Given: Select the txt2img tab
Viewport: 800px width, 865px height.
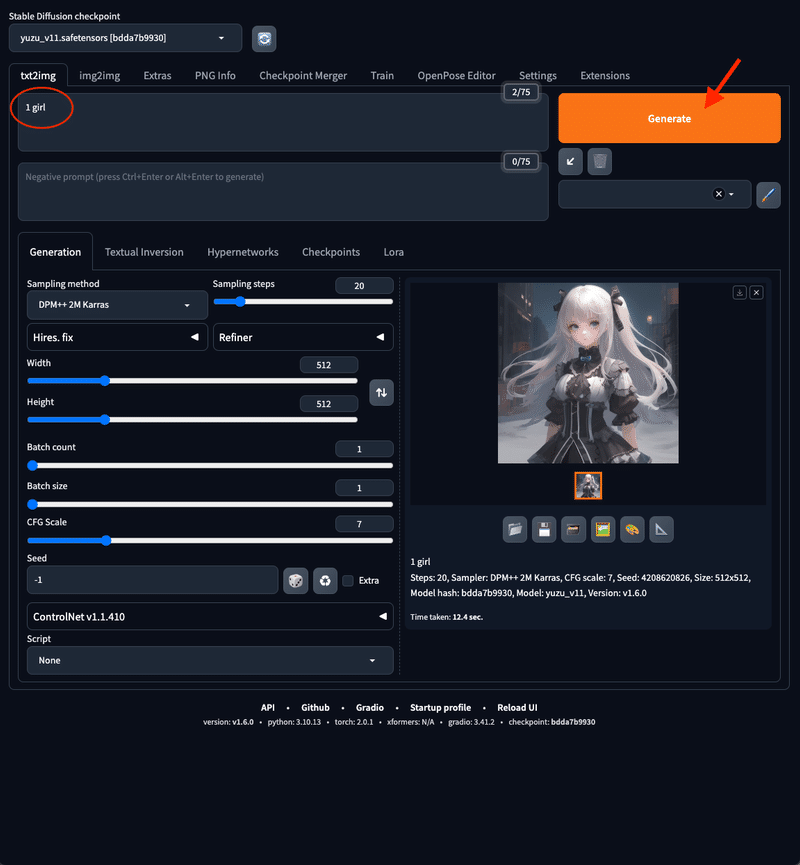Looking at the screenshot, I should (38, 76).
